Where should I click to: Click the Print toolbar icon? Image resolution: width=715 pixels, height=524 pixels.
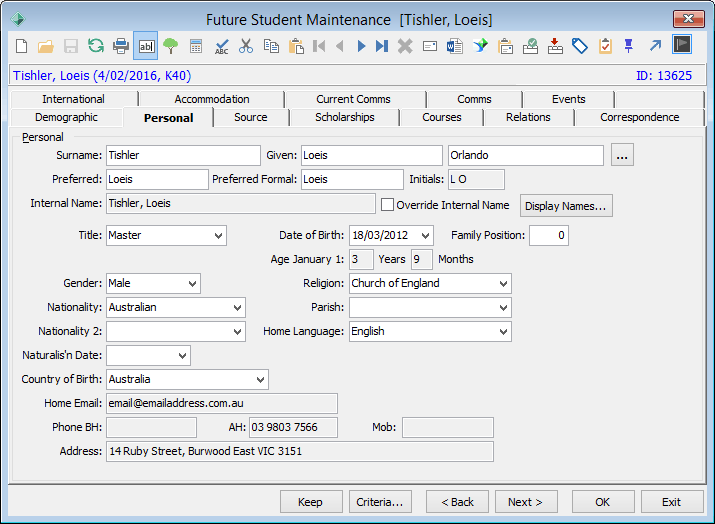[x=121, y=46]
